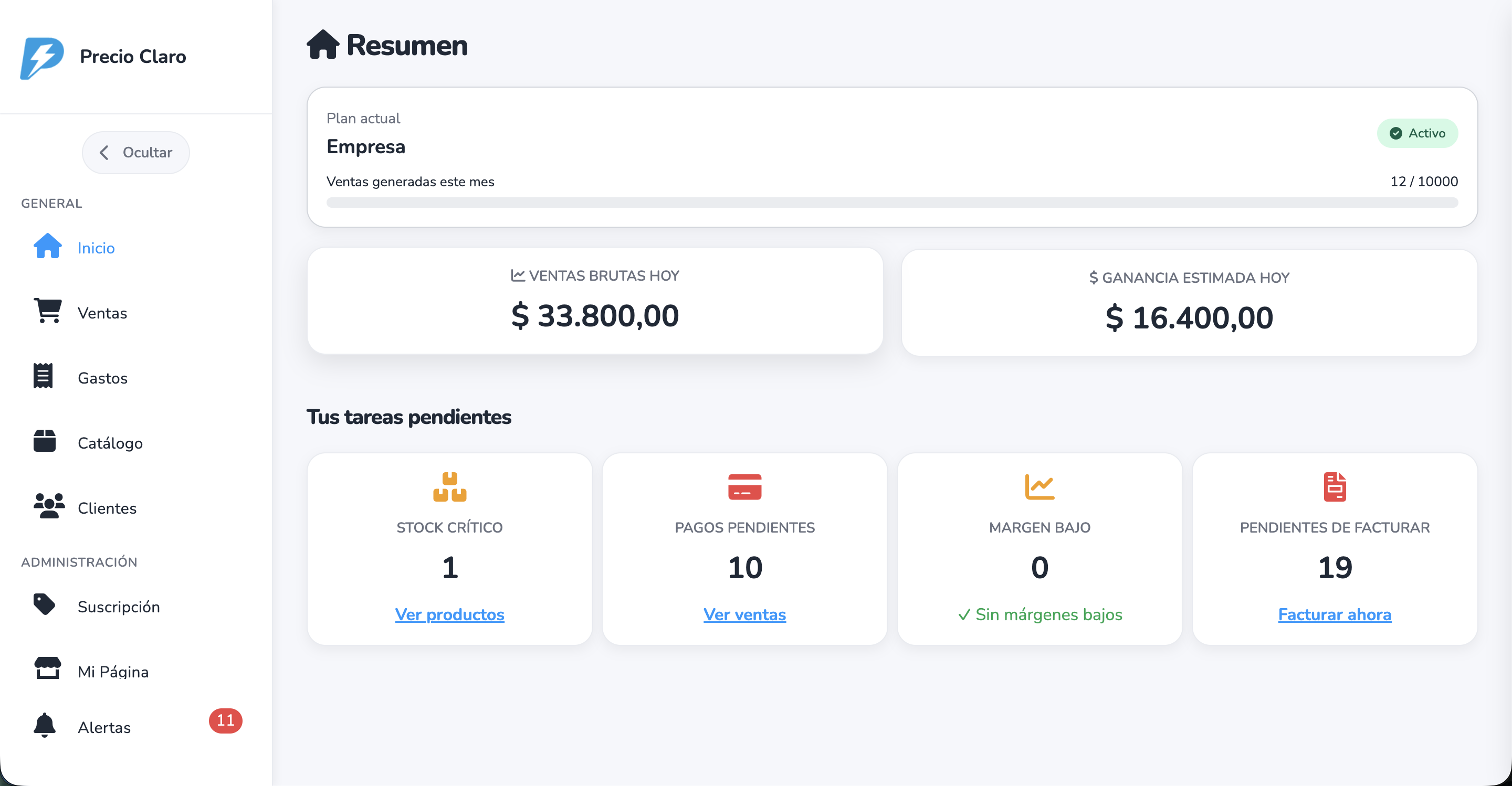
Task: Click the Resumen page title
Action: pos(407,45)
